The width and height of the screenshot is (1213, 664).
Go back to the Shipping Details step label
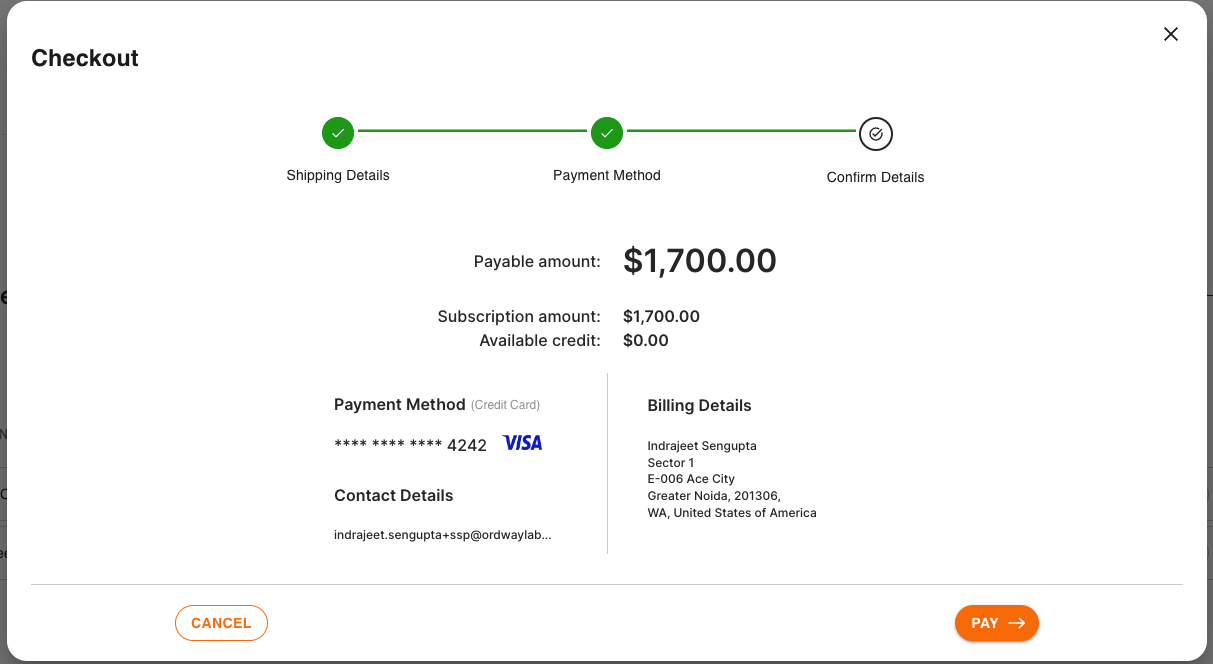pos(338,175)
